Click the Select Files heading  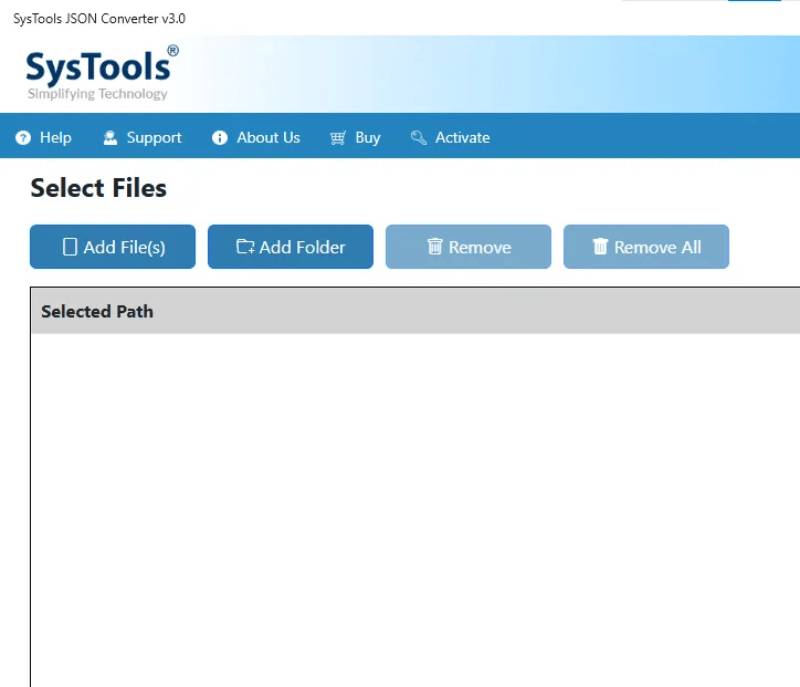(98, 188)
